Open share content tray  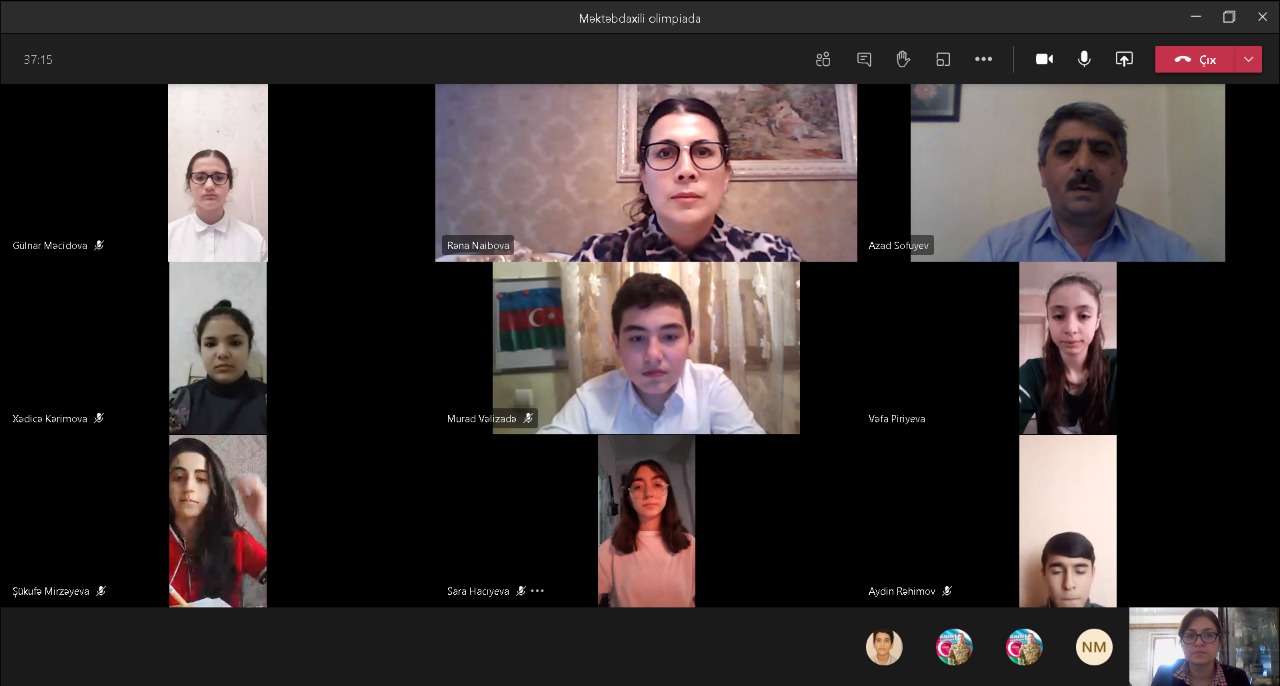tap(1124, 59)
